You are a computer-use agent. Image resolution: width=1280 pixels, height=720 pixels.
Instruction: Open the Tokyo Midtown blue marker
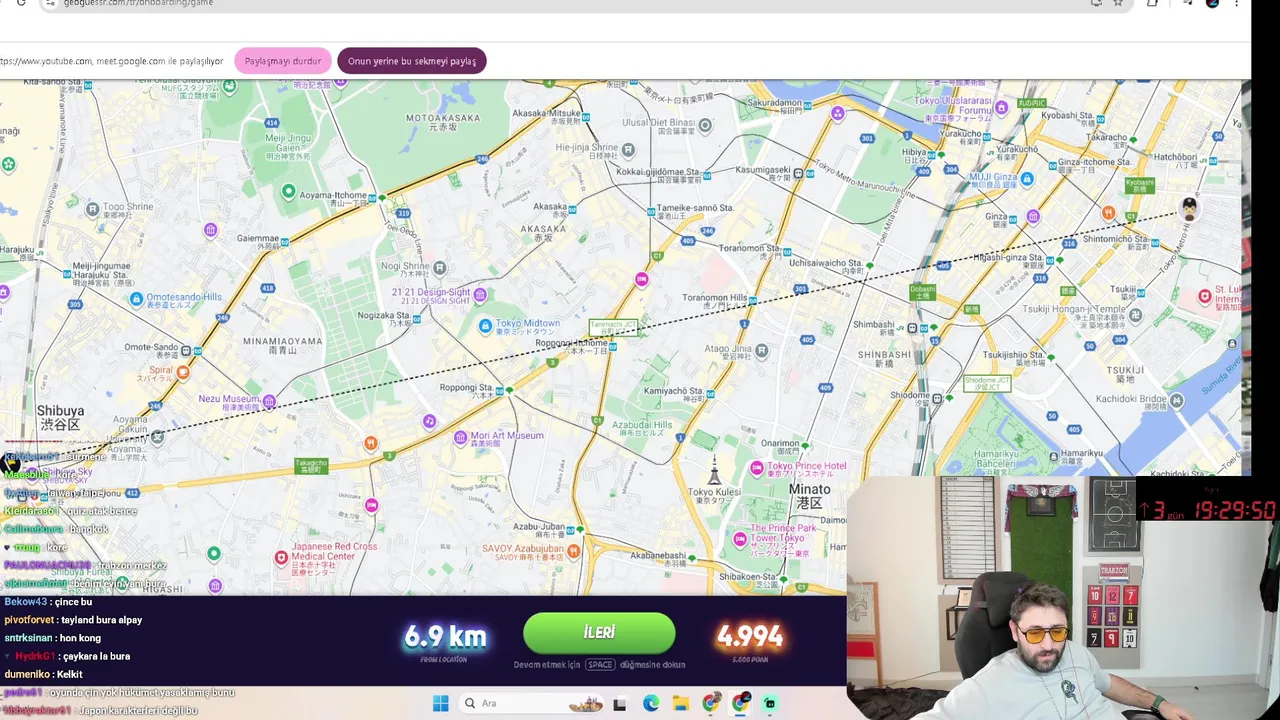click(x=485, y=325)
